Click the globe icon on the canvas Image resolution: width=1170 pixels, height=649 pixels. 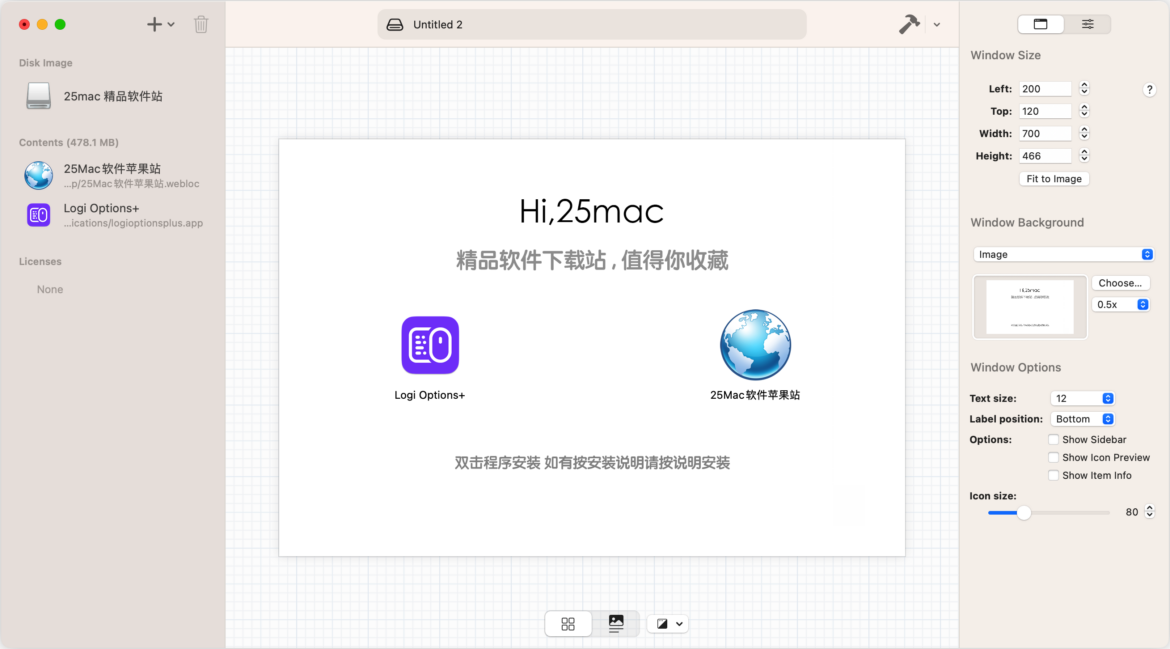point(755,345)
